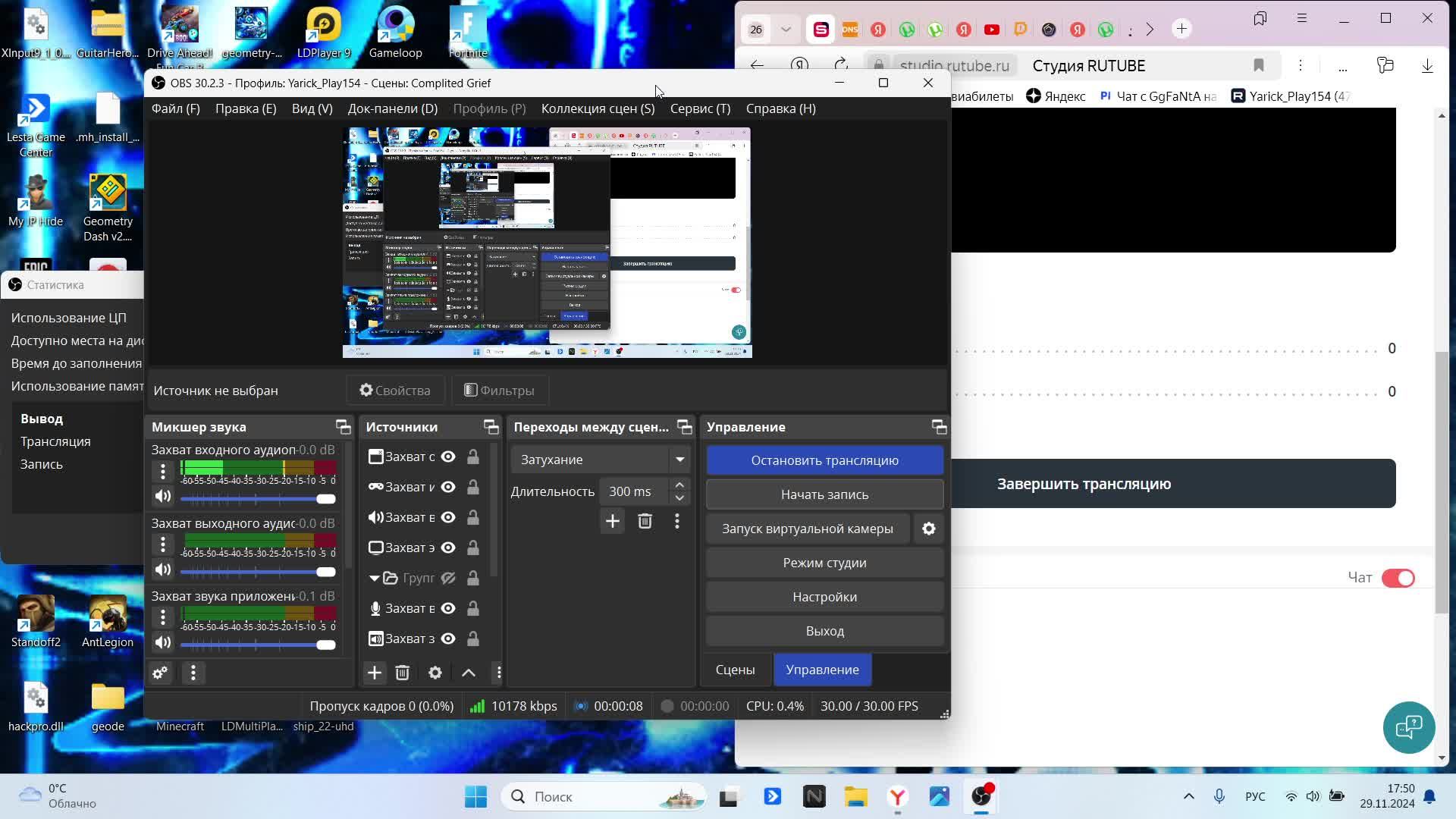Increase transition duration with up arrow
1456x819 pixels.
point(679,485)
